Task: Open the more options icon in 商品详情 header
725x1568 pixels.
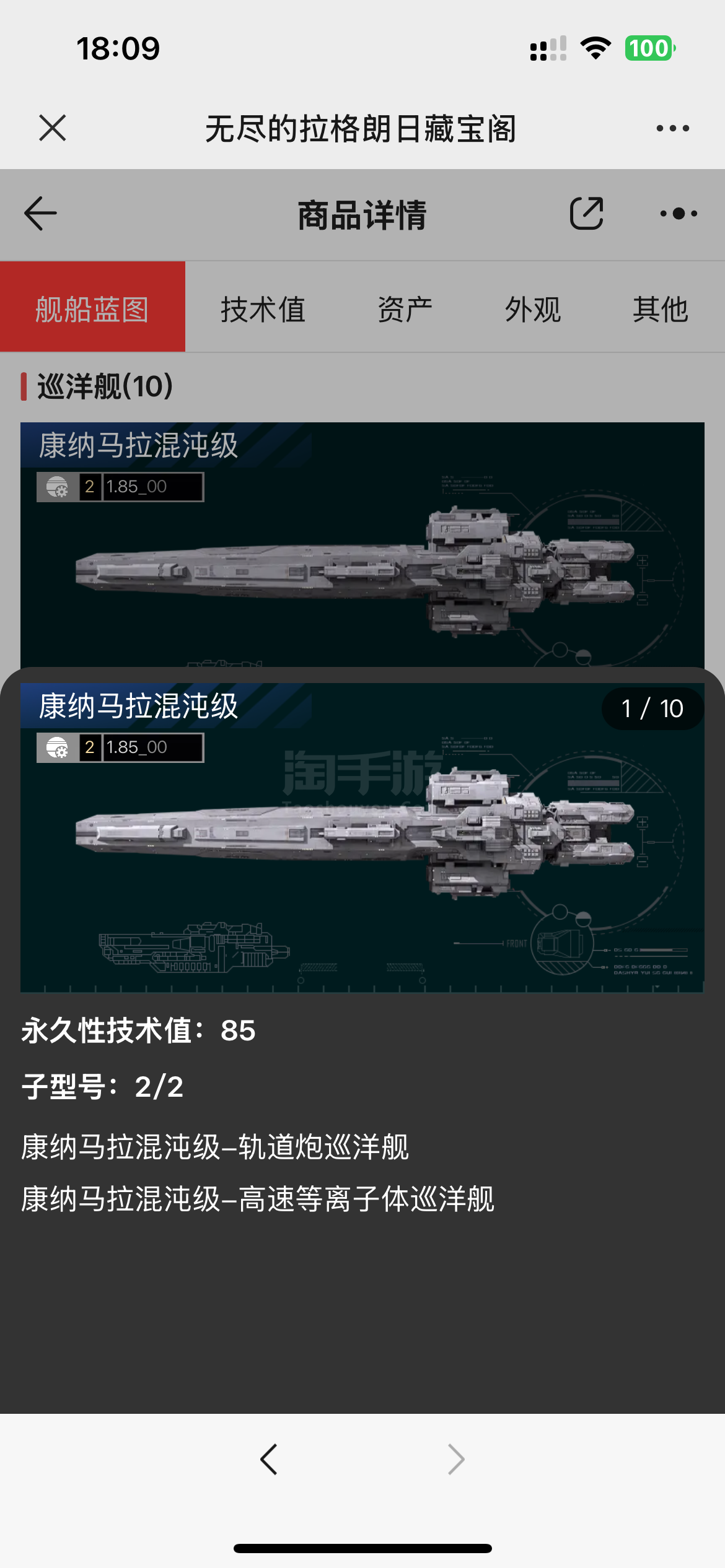Action: (x=679, y=214)
